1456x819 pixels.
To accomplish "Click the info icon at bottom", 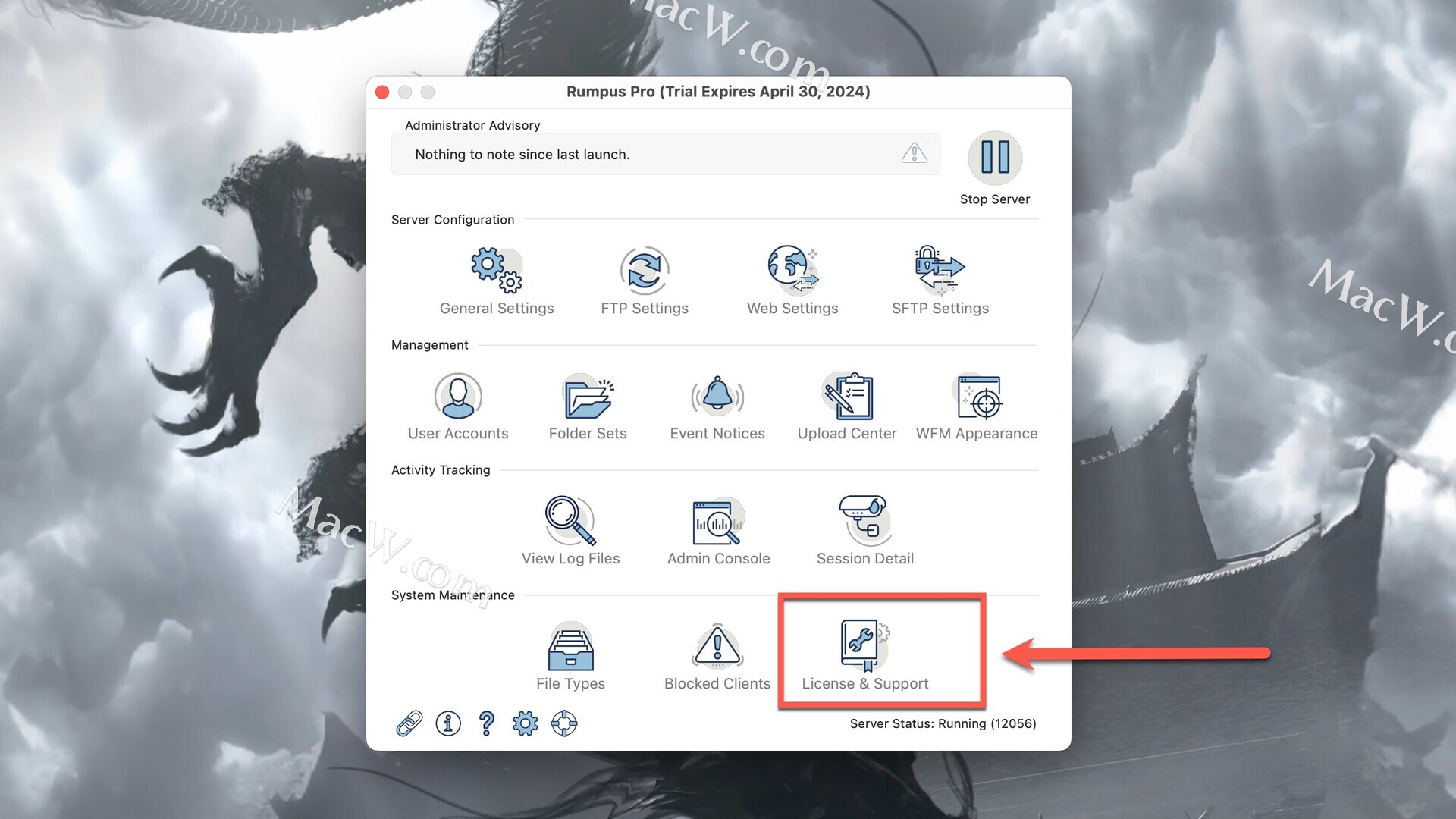I will 448,723.
